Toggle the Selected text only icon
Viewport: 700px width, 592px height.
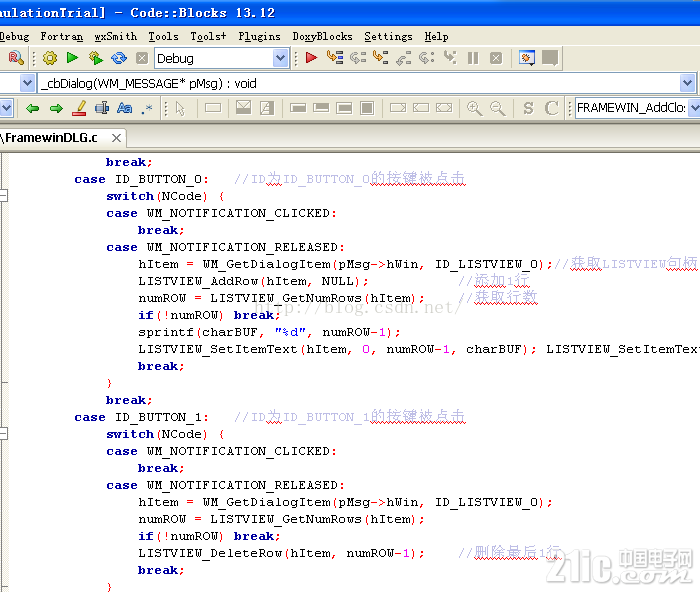click(102, 108)
